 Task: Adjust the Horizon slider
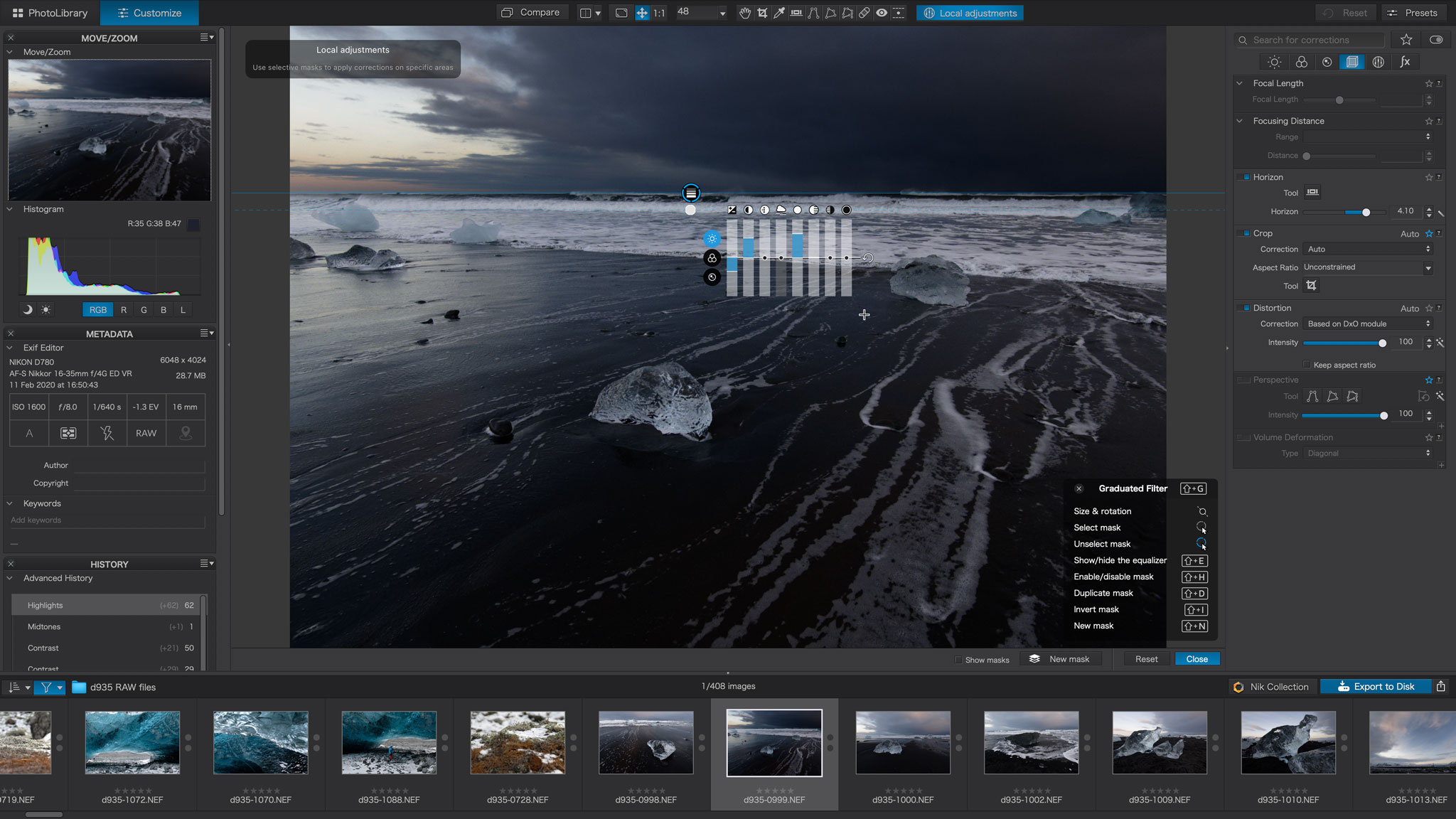tap(1364, 211)
